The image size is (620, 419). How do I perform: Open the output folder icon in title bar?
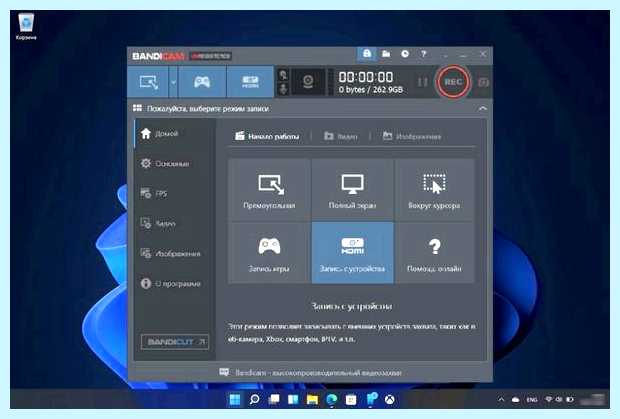(x=386, y=54)
